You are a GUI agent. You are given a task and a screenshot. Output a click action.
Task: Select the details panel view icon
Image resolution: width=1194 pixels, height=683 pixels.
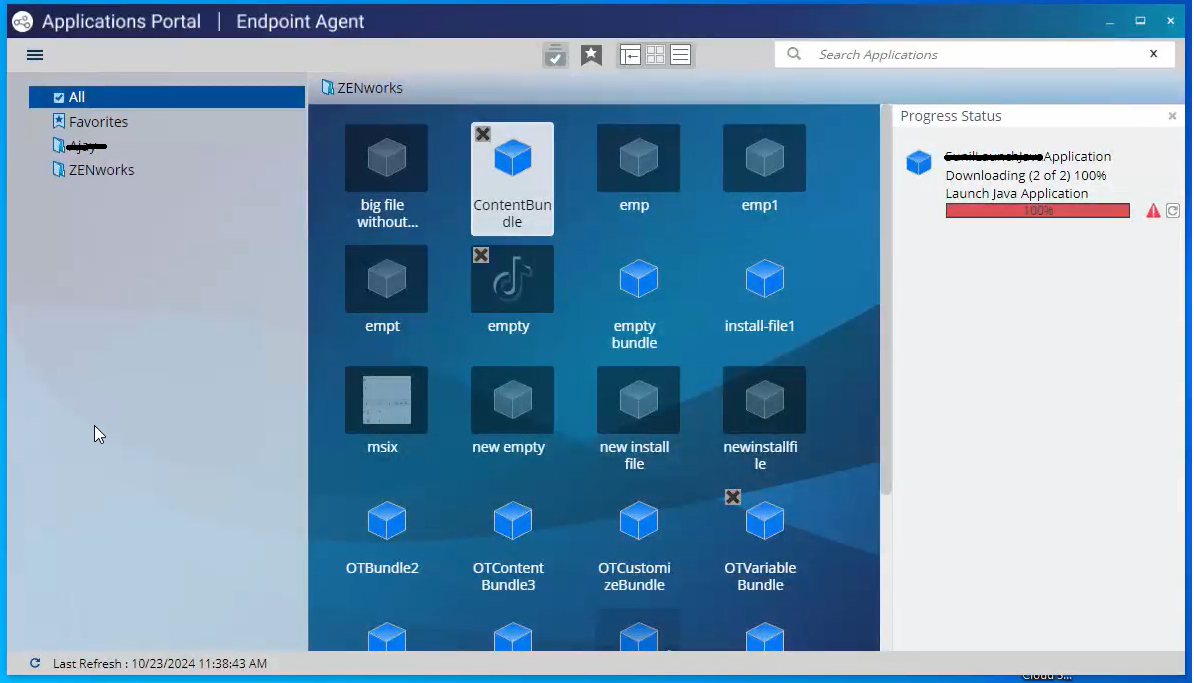click(x=630, y=55)
